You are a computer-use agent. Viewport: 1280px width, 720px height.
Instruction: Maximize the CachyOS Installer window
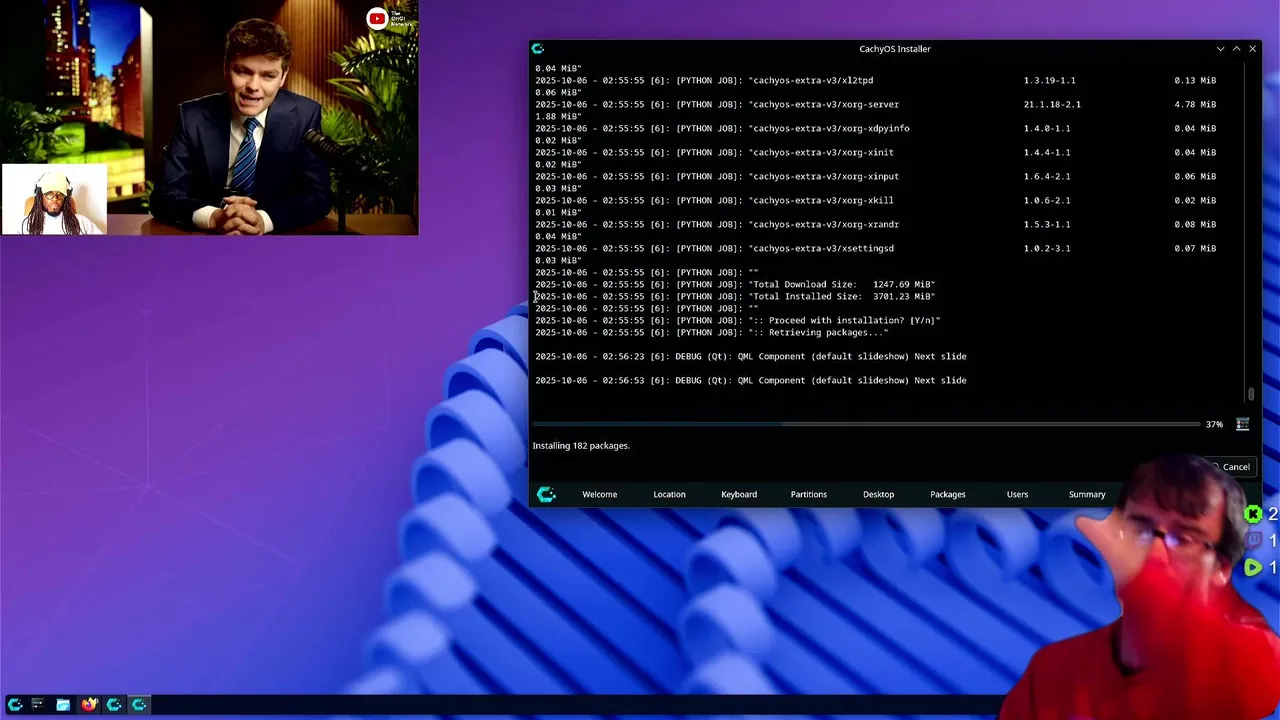(x=1236, y=48)
